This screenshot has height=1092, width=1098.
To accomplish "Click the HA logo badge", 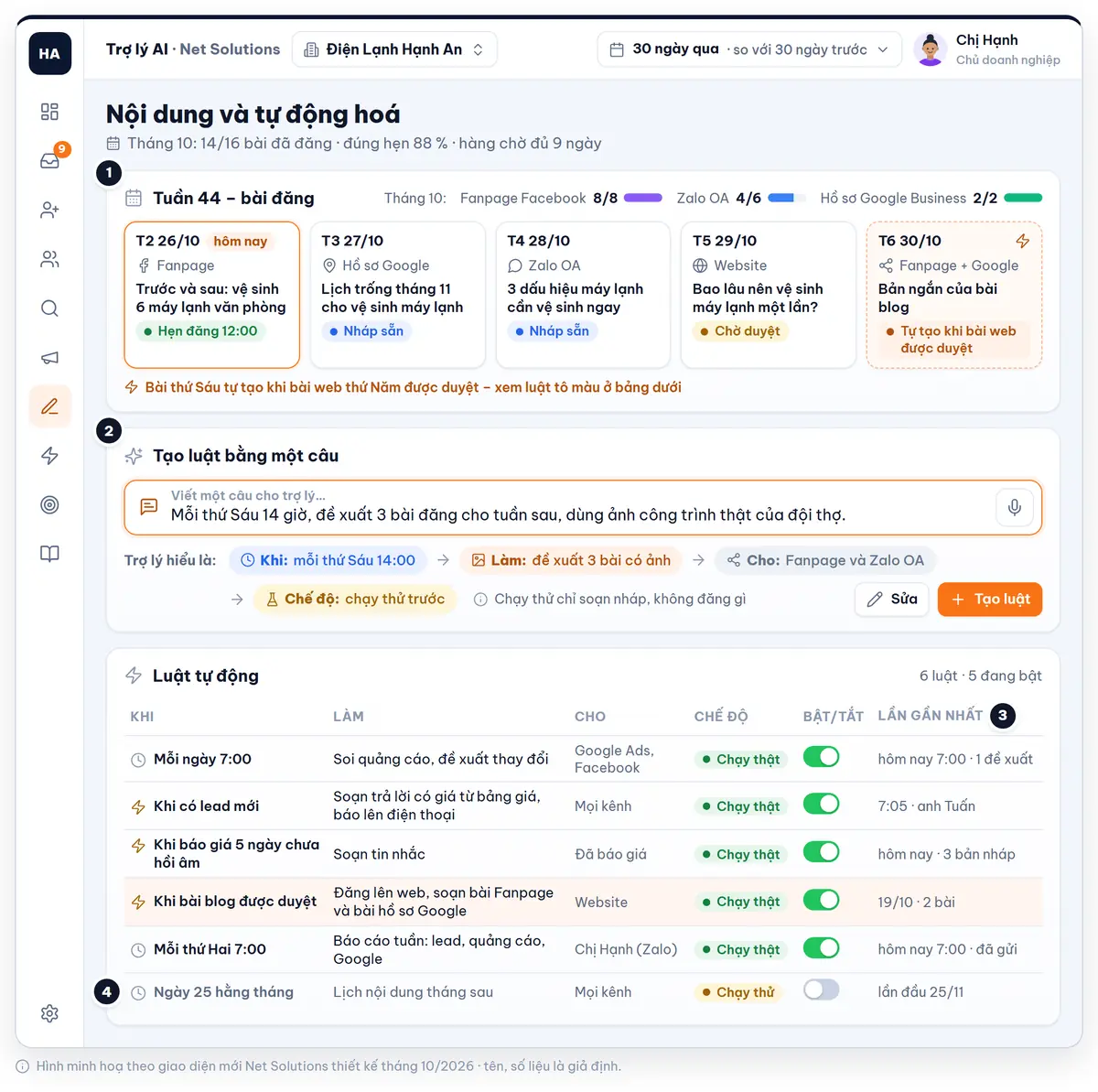I will tap(49, 53).
